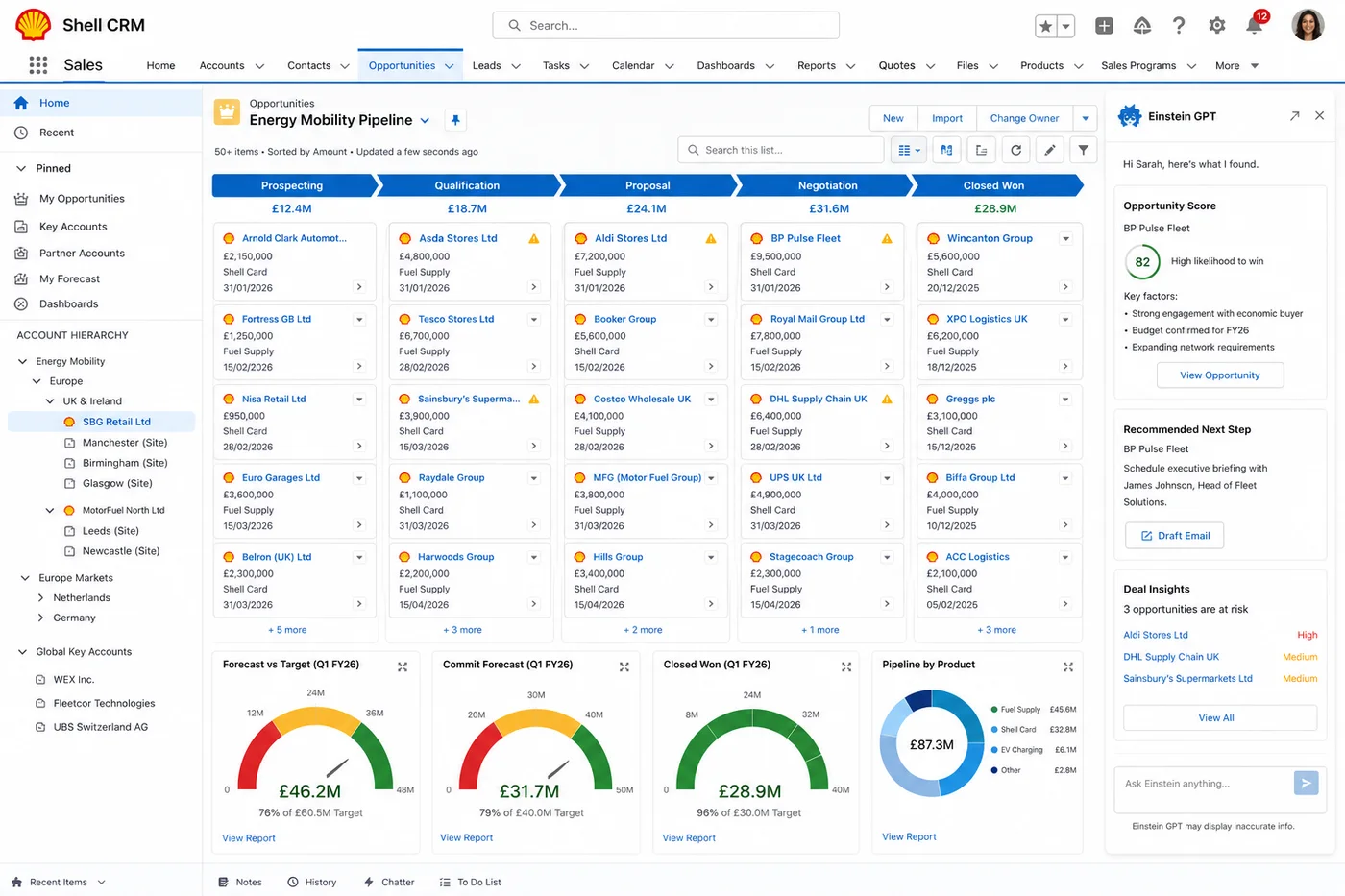Expand the Pipeline by Product chart
Image resolution: width=1345 pixels, height=896 pixels.
[1067, 666]
